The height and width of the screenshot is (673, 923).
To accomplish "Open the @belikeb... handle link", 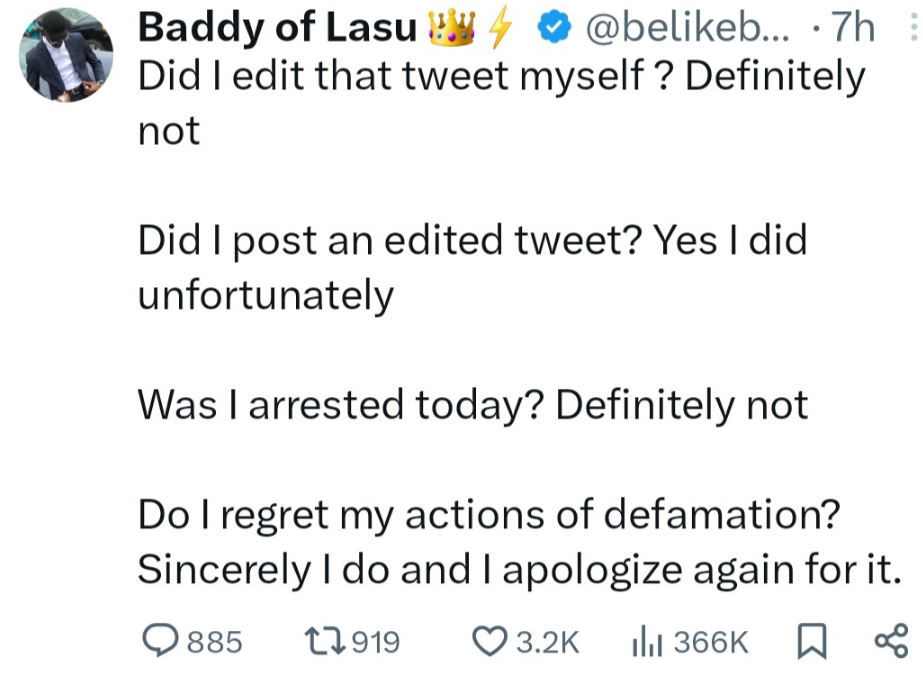I will [687, 29].
